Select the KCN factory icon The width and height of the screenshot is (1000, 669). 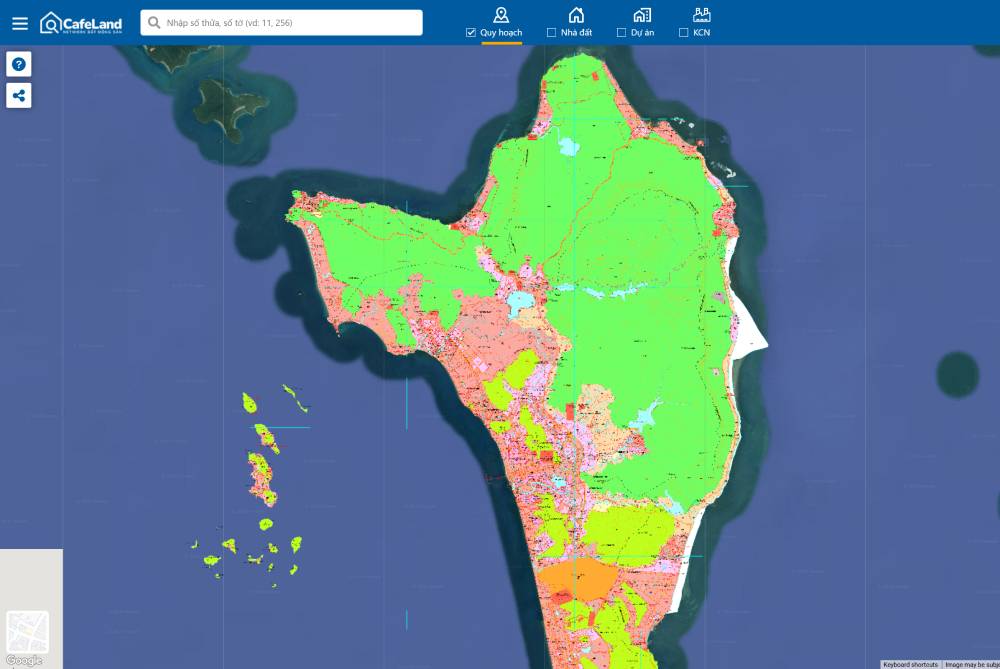point(701,14)
